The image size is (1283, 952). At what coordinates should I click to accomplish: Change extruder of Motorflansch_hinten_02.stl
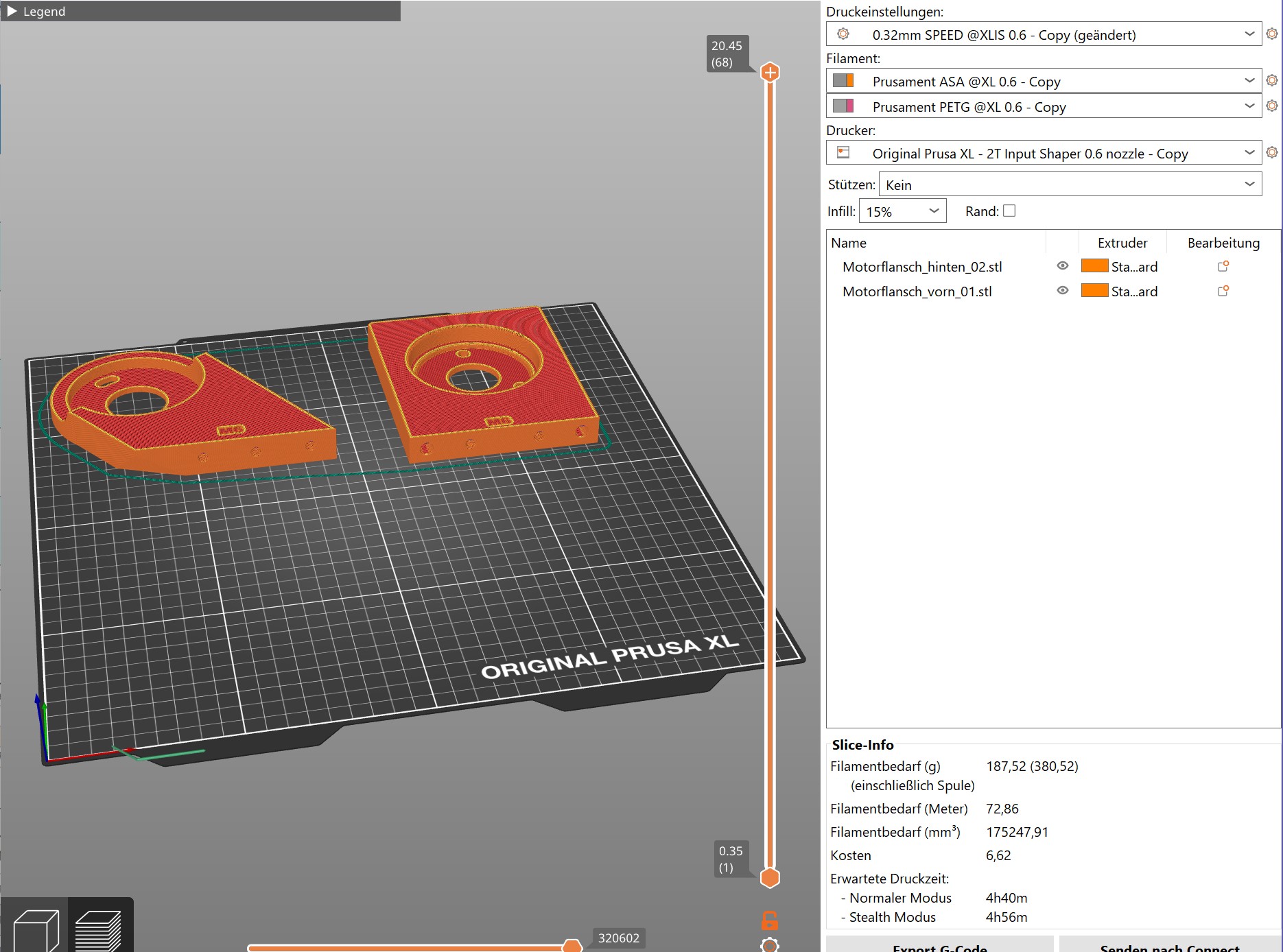point(1120,266)
